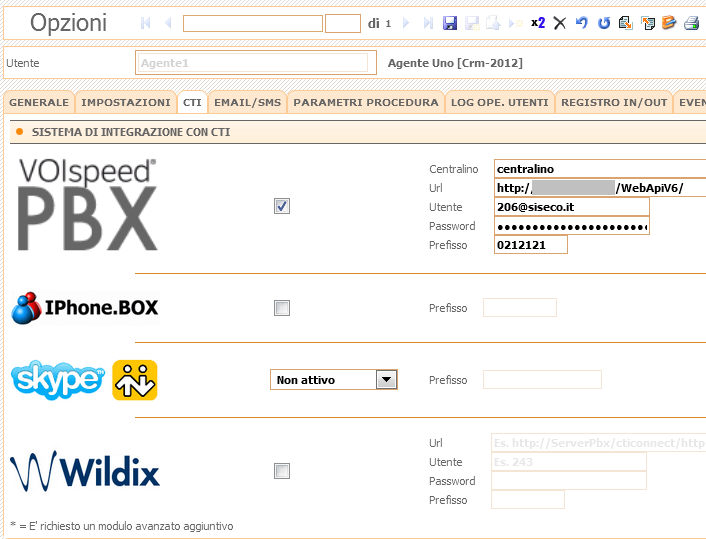The height and width of the screenshot is (539, 706).
Task: Click the 'Agente Uno [Crm-2012]' text
Action: [x=455, y=63]
